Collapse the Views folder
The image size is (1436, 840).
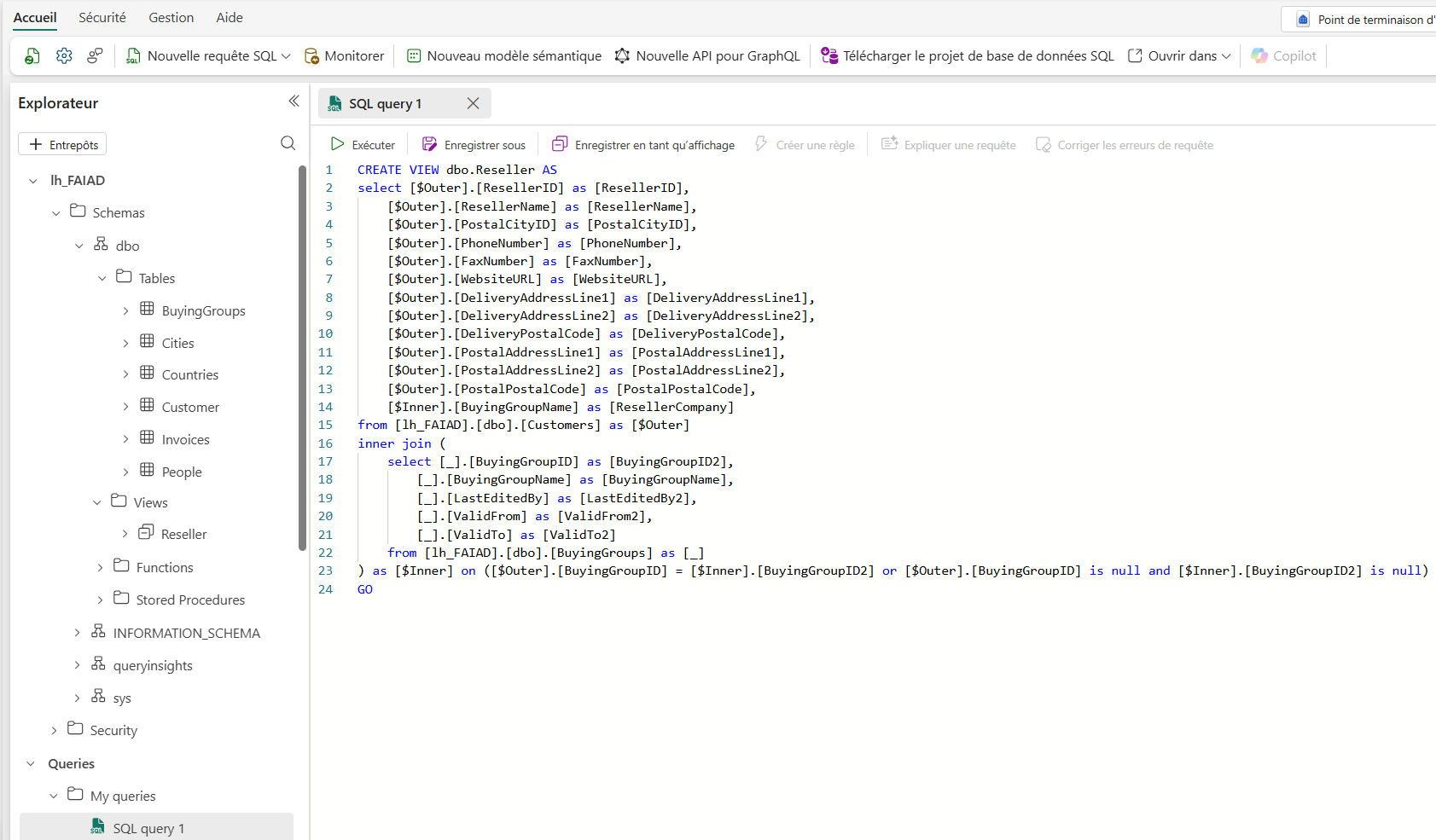point(97,502)
